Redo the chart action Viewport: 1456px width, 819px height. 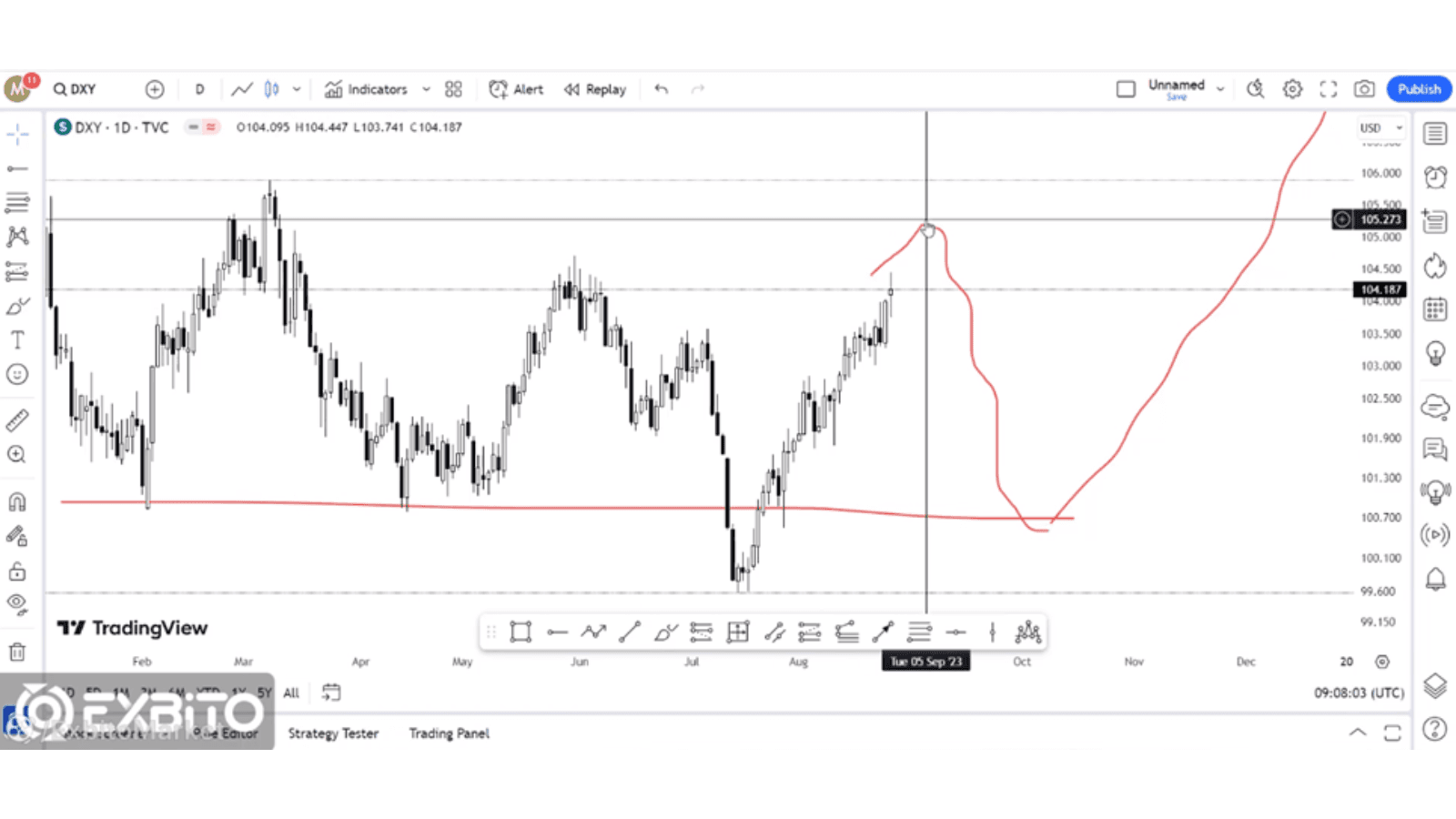(698, 89)
